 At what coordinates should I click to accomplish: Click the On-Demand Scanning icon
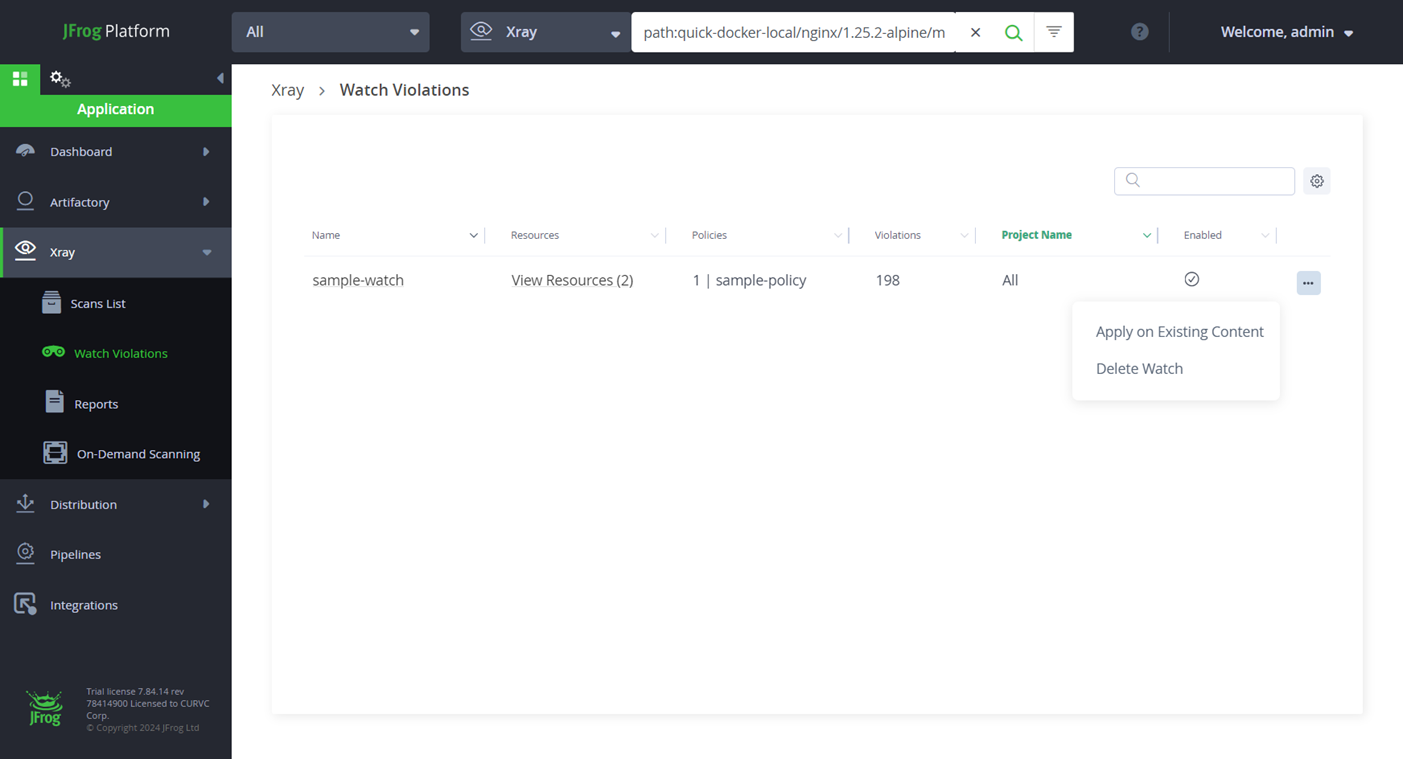point(55,453)
